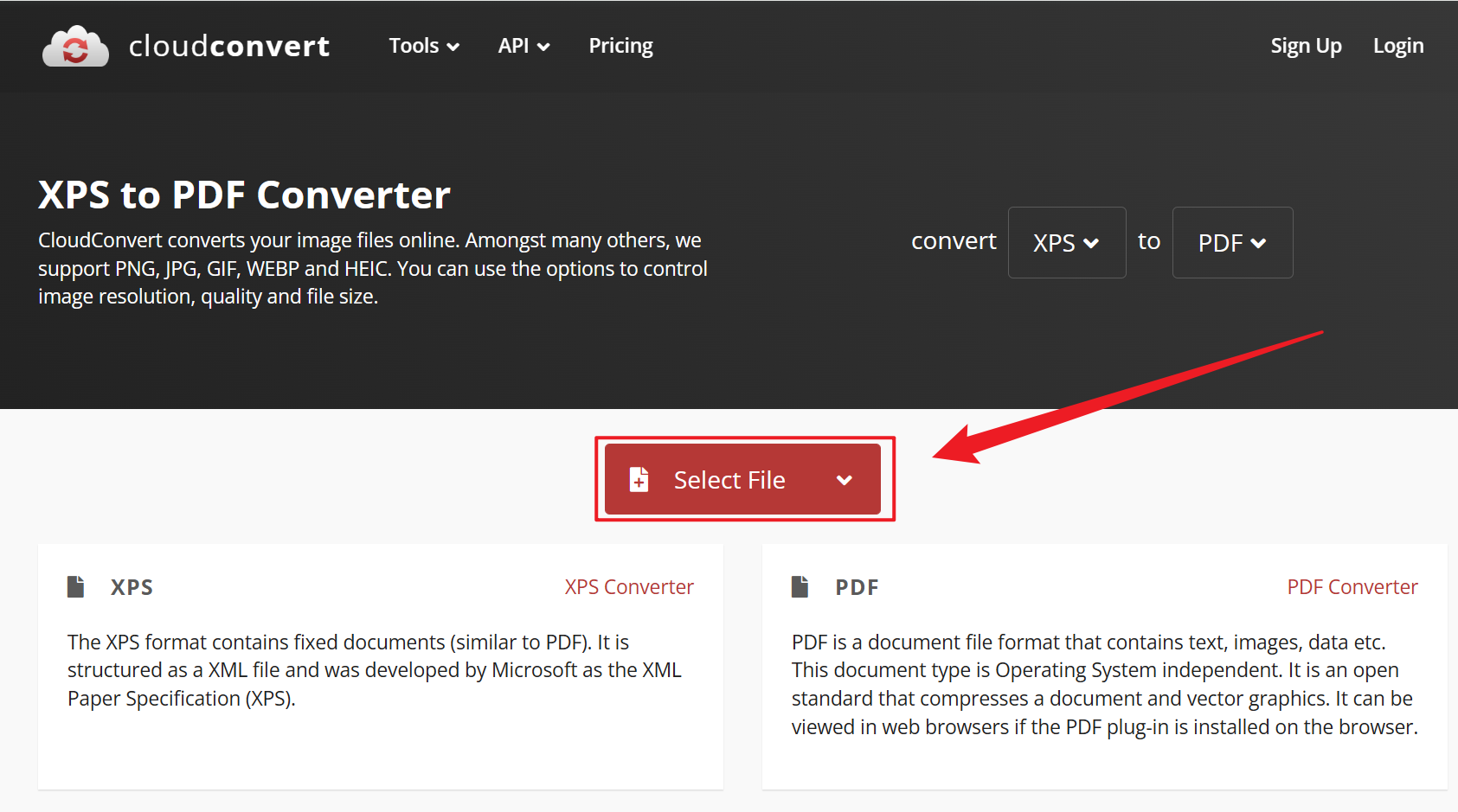Open the PDF target format dropdown

1233,242
